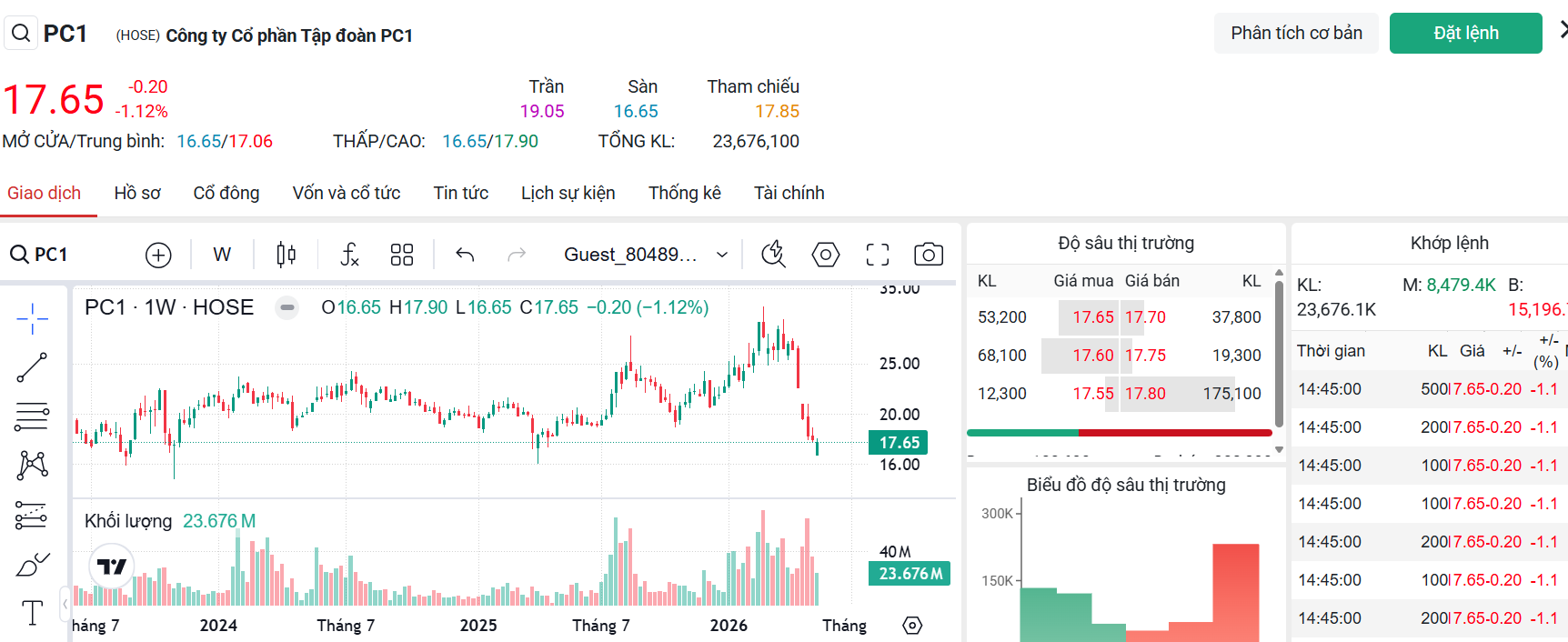This screenshot has height=642, width=1568.
Task: Open the Hồ sơ tab
Action: (x=137, y=193)
